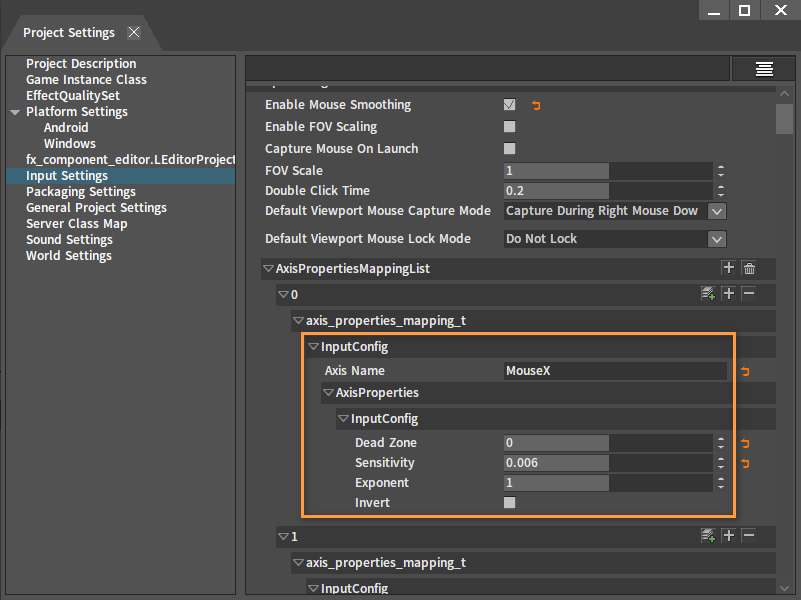Go to General Project Settings

tap(97, 208)
